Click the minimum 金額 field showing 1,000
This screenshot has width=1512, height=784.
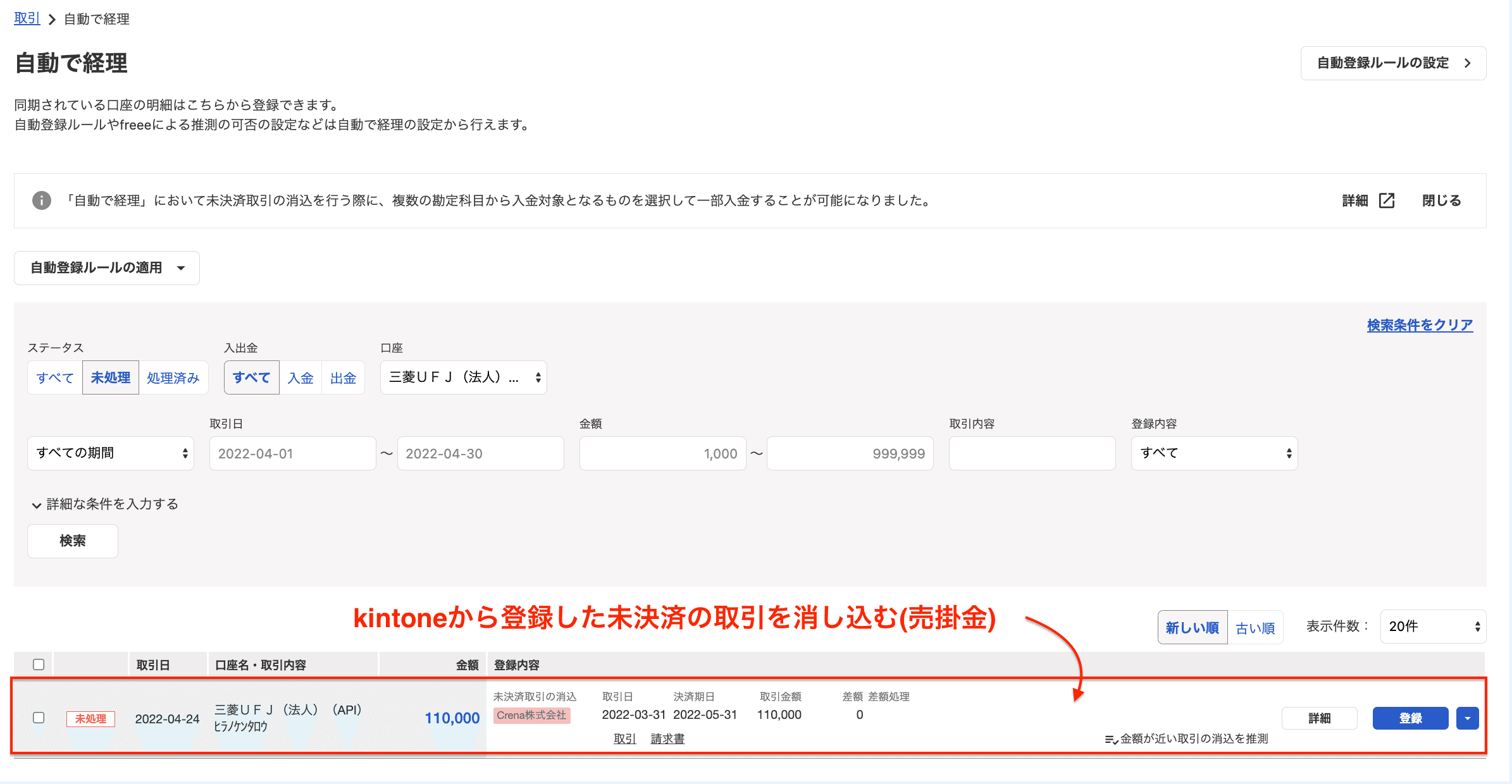(x=663, y=453)
